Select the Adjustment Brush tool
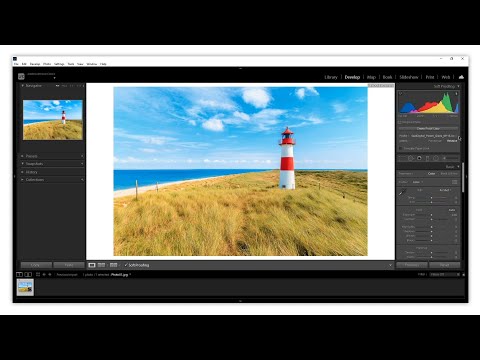 450,158
